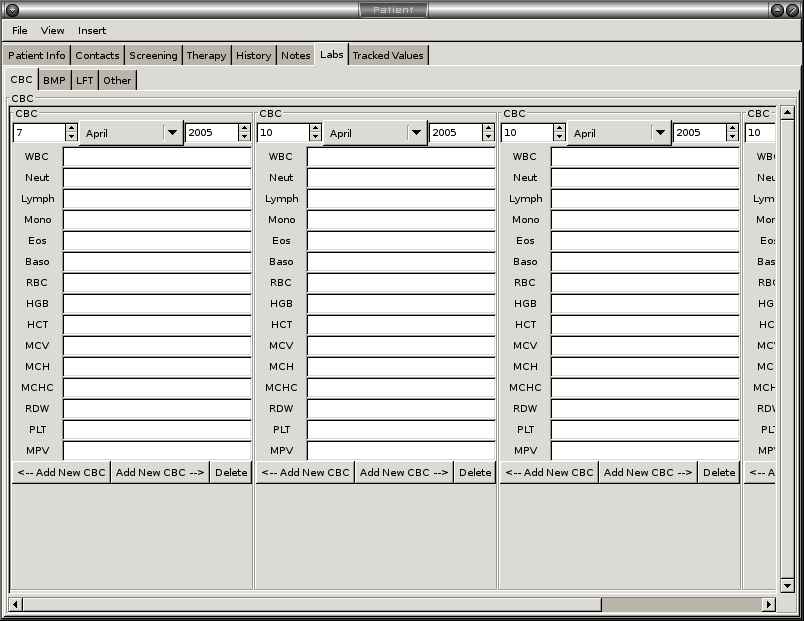Click the WBC field in first CBC panel

[x=157, y=157]
